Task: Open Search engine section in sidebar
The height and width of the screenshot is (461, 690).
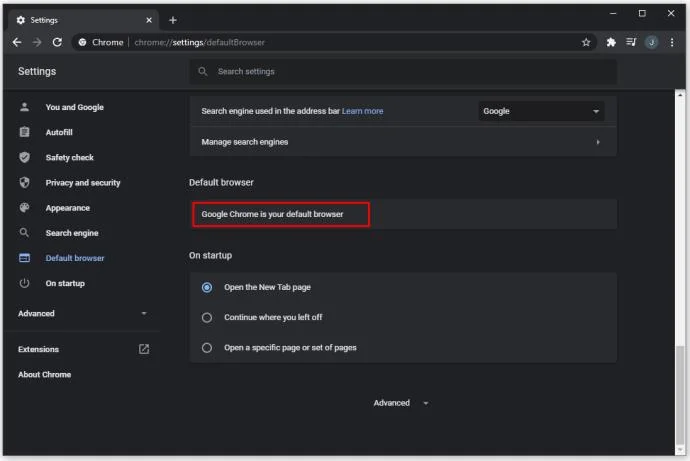Action: point(72,233)
